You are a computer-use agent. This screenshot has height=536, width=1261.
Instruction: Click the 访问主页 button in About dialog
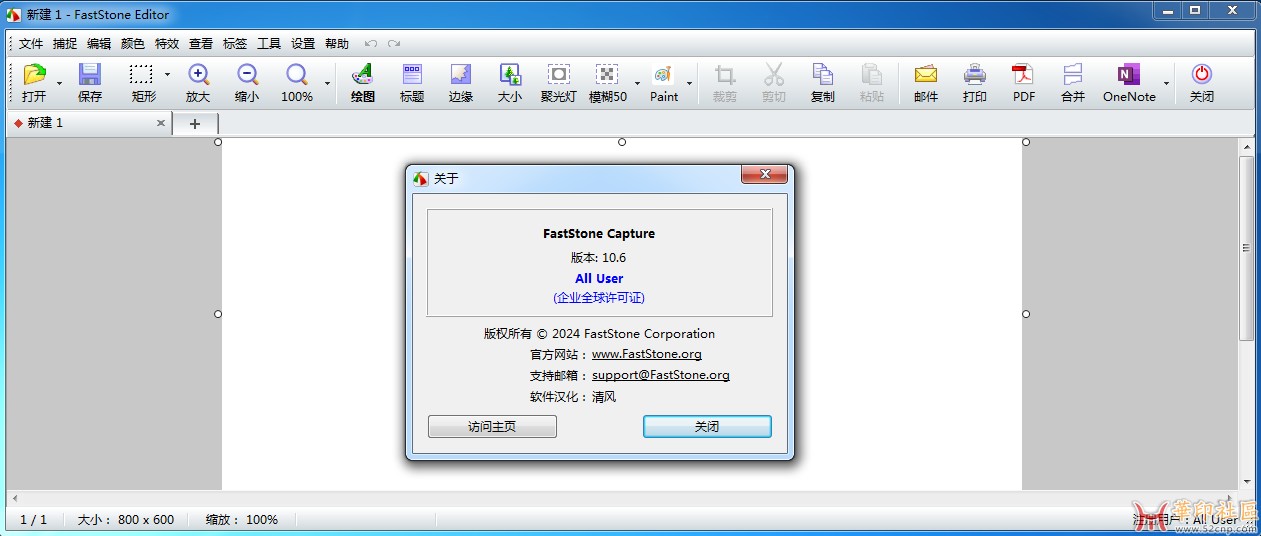tap(492, 426)
